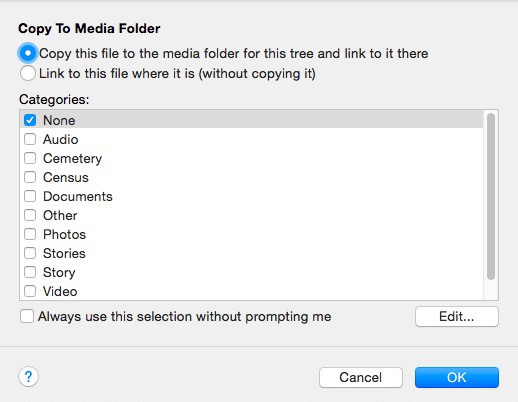The width and height of the screenshot is (518, 402).
Task: Open help with the question mark icon
Action: point(28,377)
